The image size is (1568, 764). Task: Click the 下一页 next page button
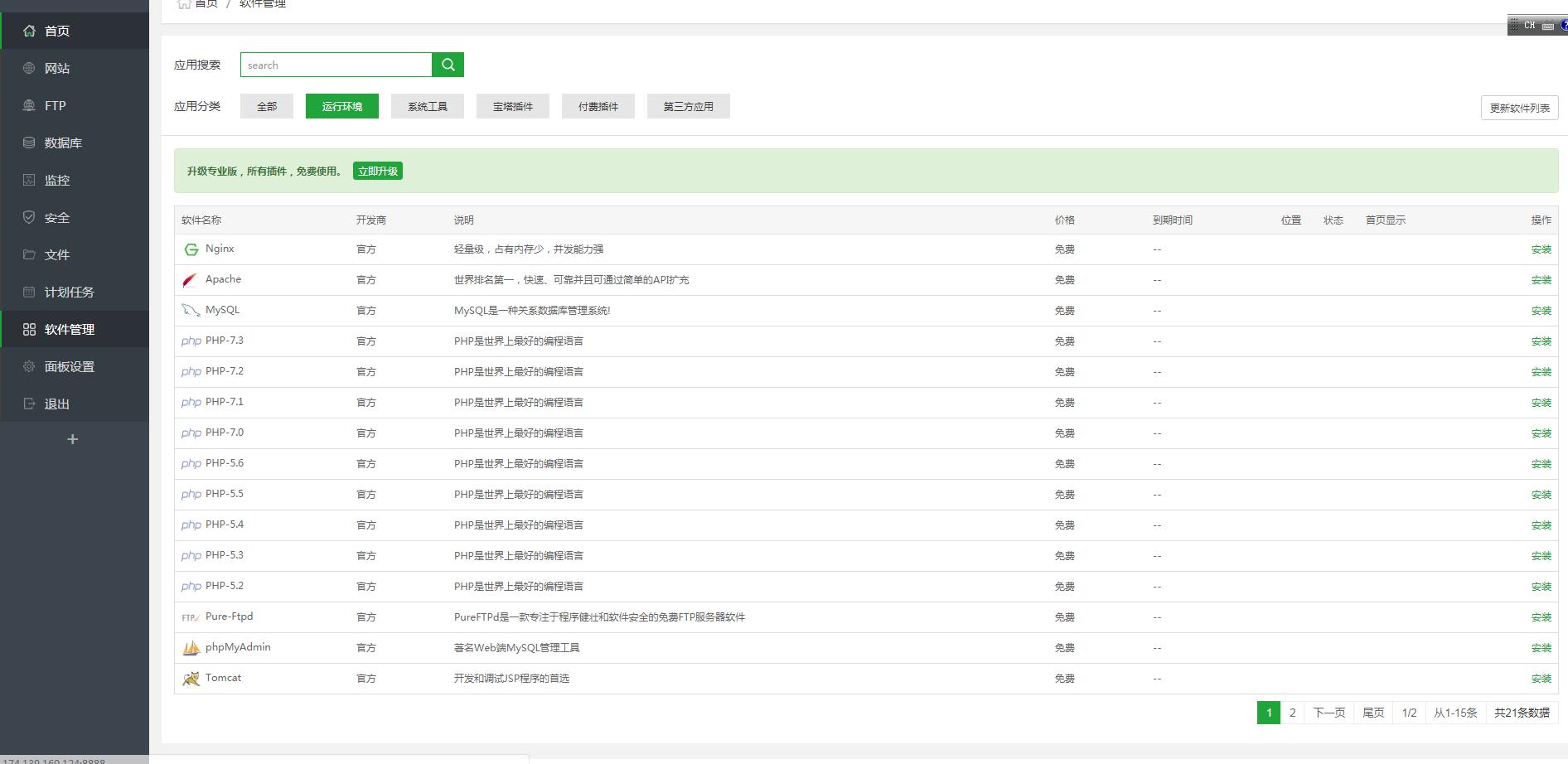[x=1329, y=713]
